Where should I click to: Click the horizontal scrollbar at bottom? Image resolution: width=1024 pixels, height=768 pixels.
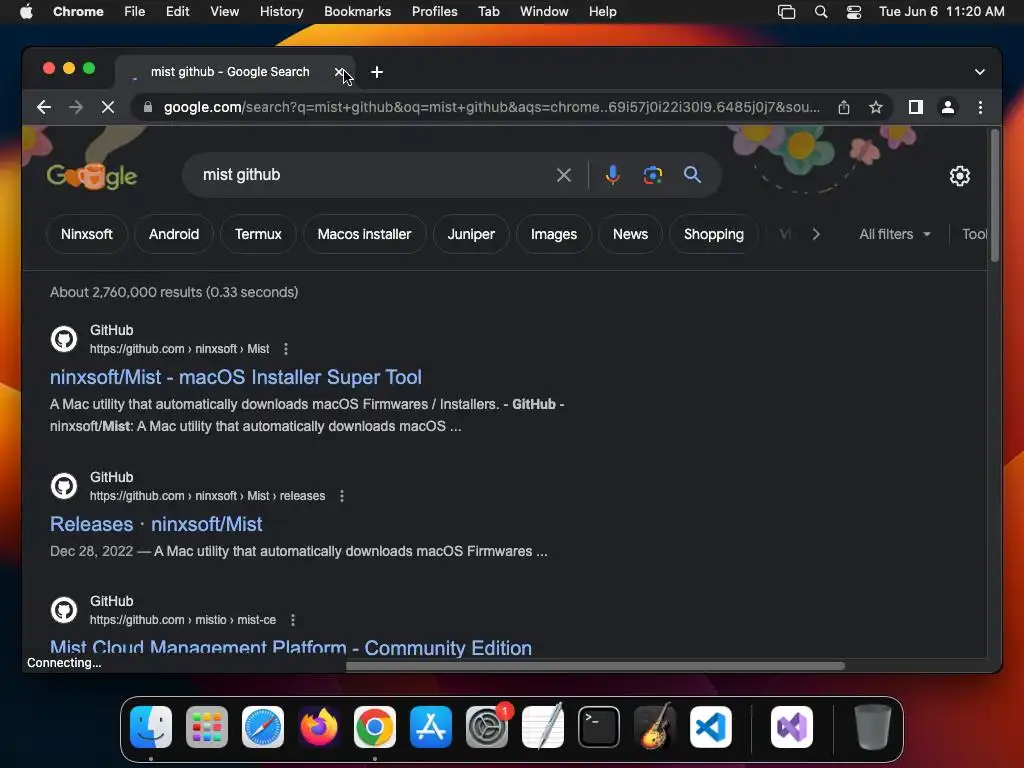[x=595, y=665]
